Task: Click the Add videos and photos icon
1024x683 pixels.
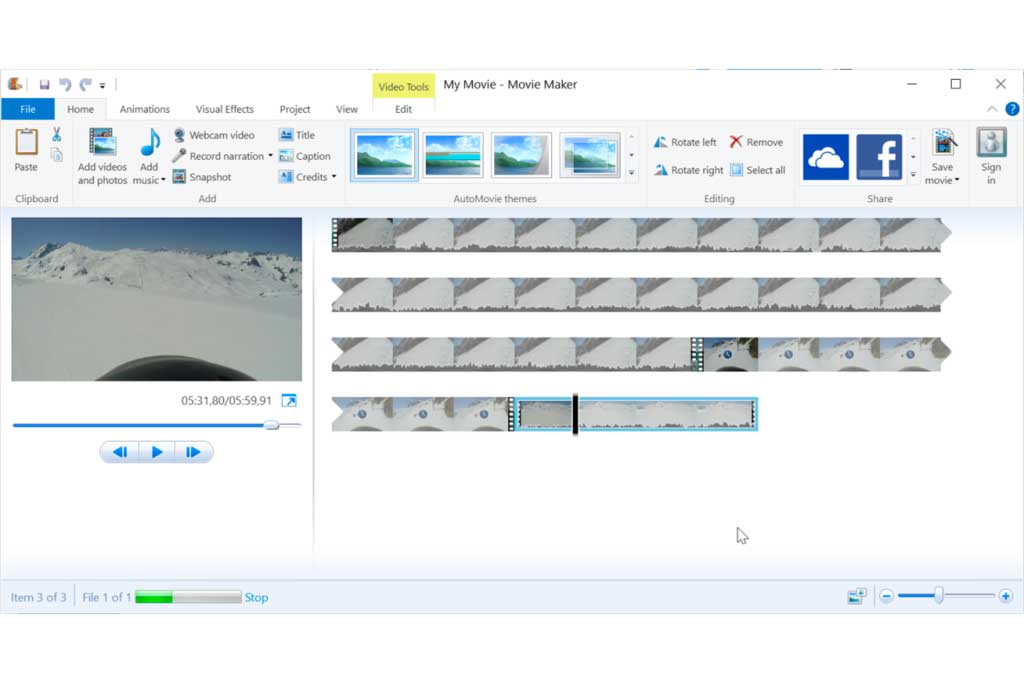Action: (x=102, y=144)
